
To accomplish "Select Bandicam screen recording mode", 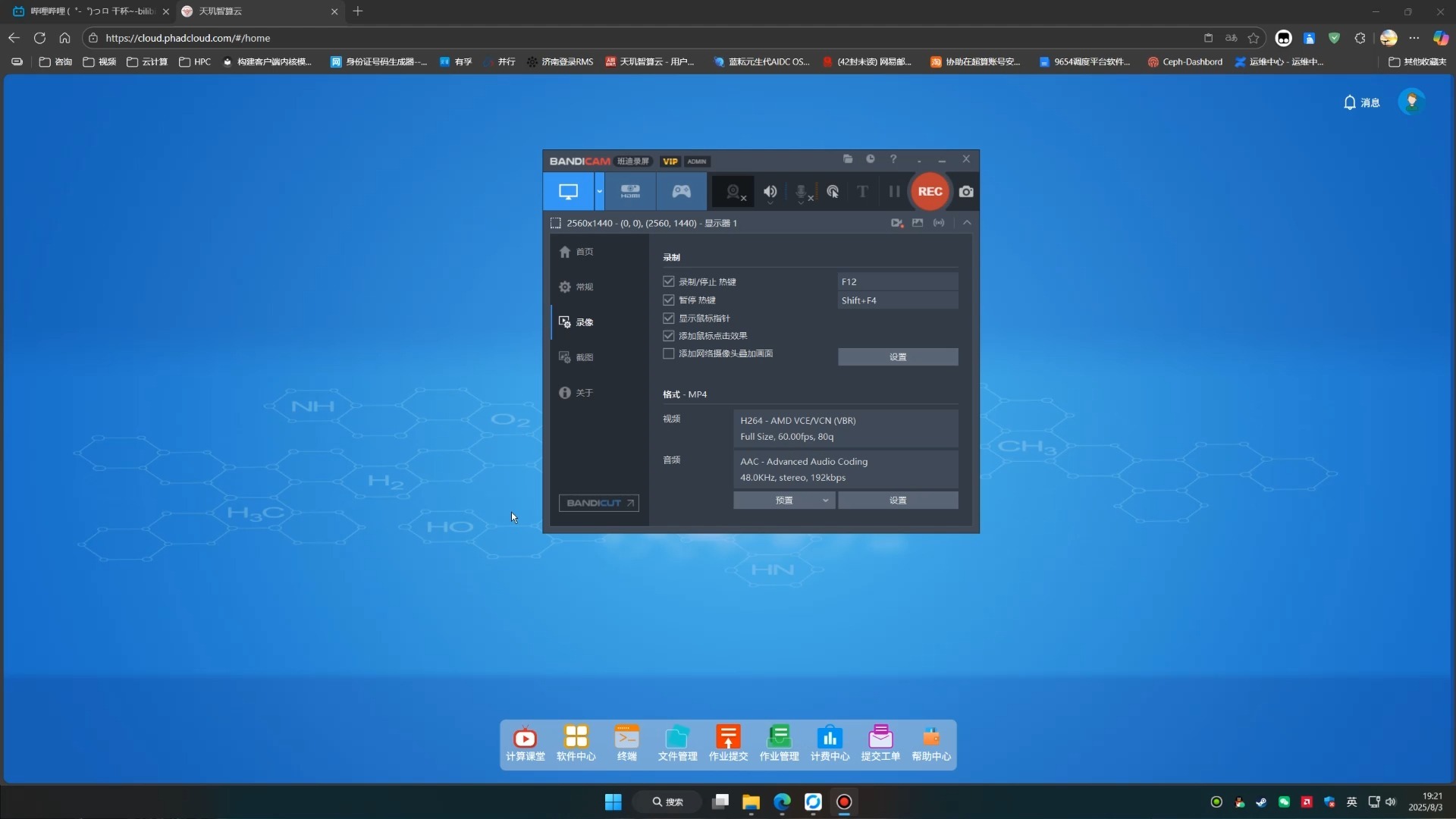I will [x=568, y=192].
